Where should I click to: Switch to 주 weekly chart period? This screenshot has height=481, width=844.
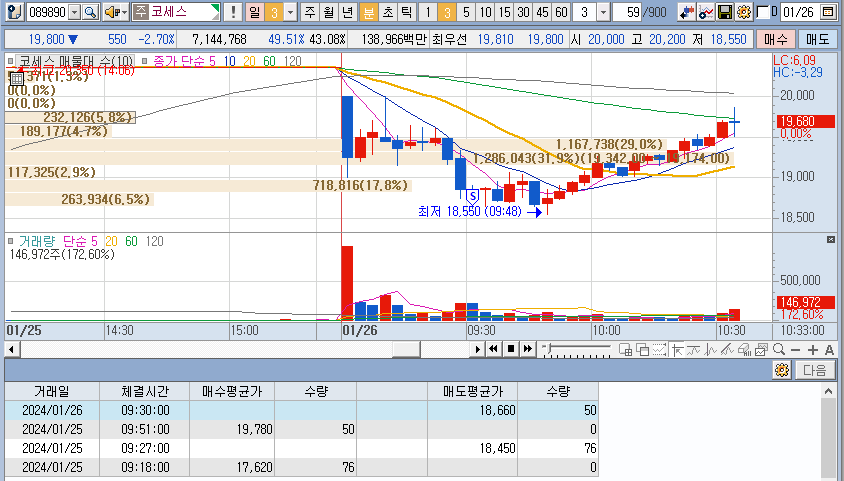tap(310, 12)
